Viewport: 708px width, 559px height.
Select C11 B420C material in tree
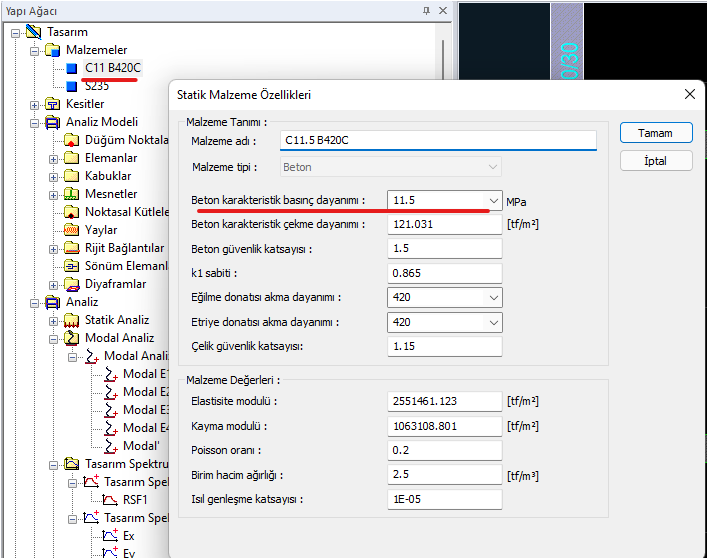[x=112, y=68]
